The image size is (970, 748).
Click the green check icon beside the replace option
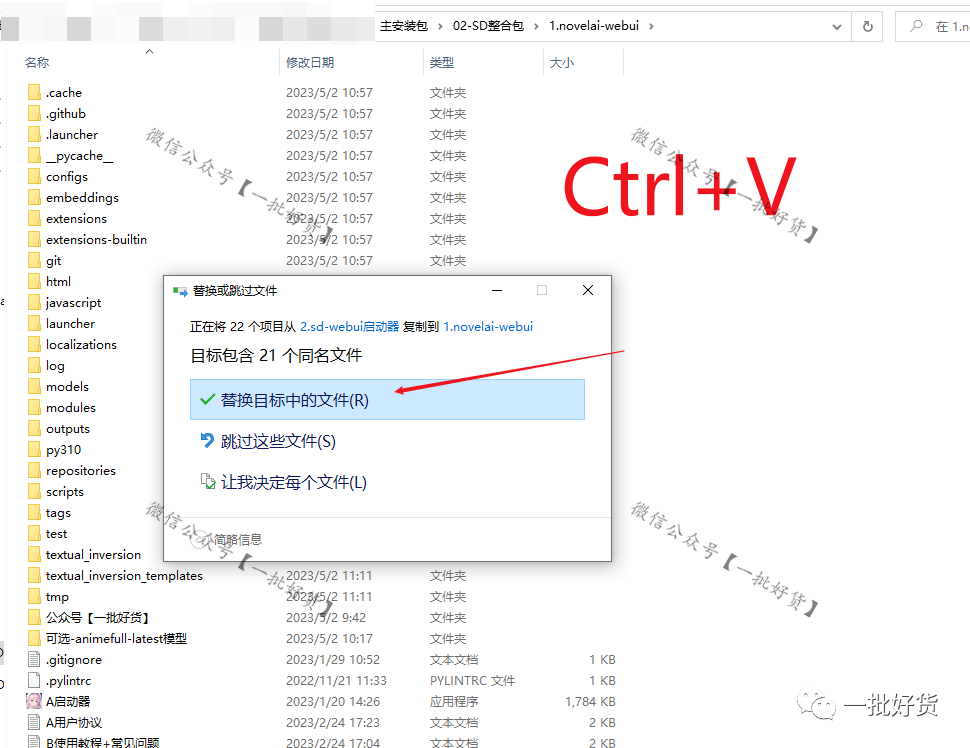click(207, 399)
